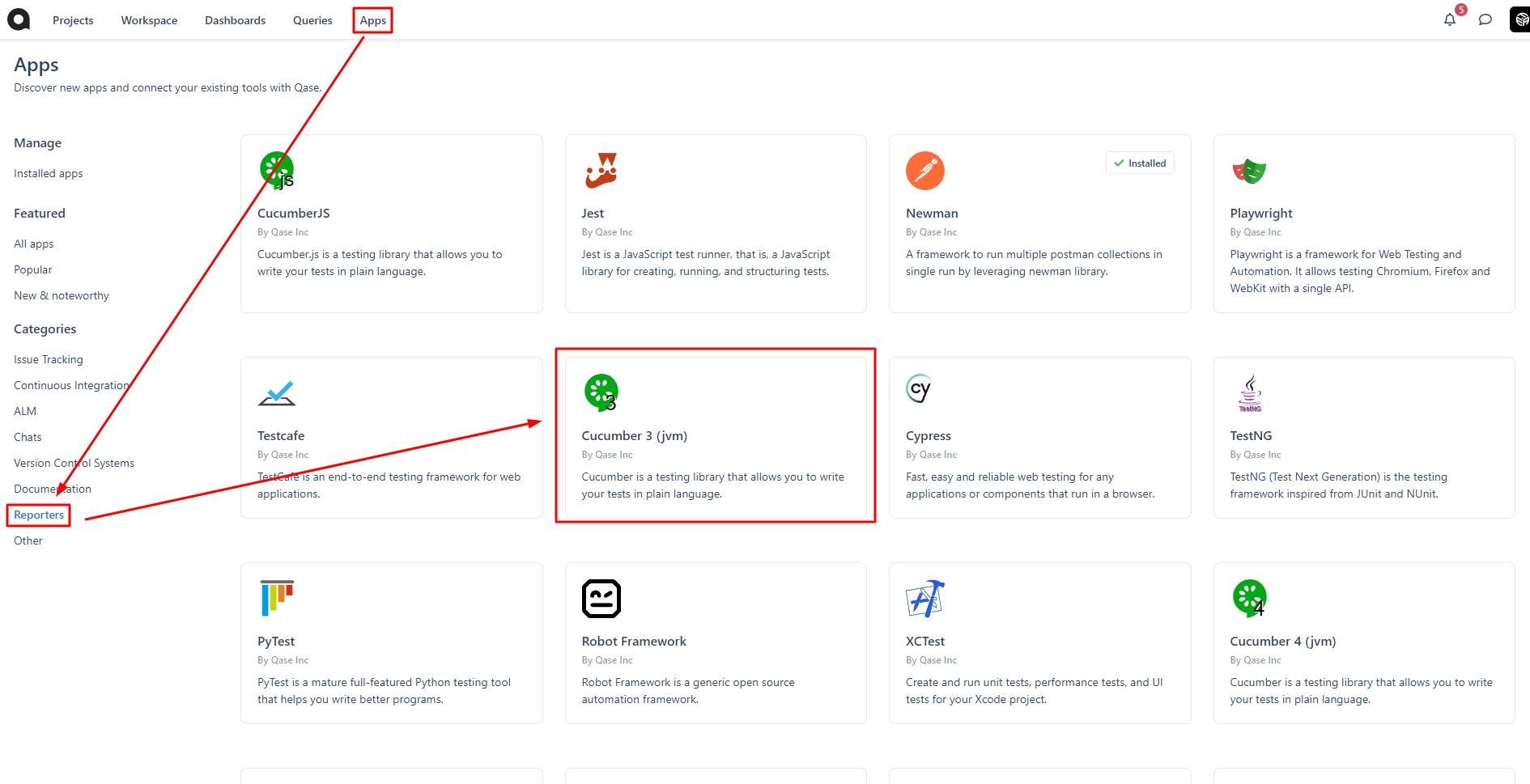This screenshot has height=784, width=1530.
Task: Click the Playwright masks icon
Action: [x=1248, y=171]
